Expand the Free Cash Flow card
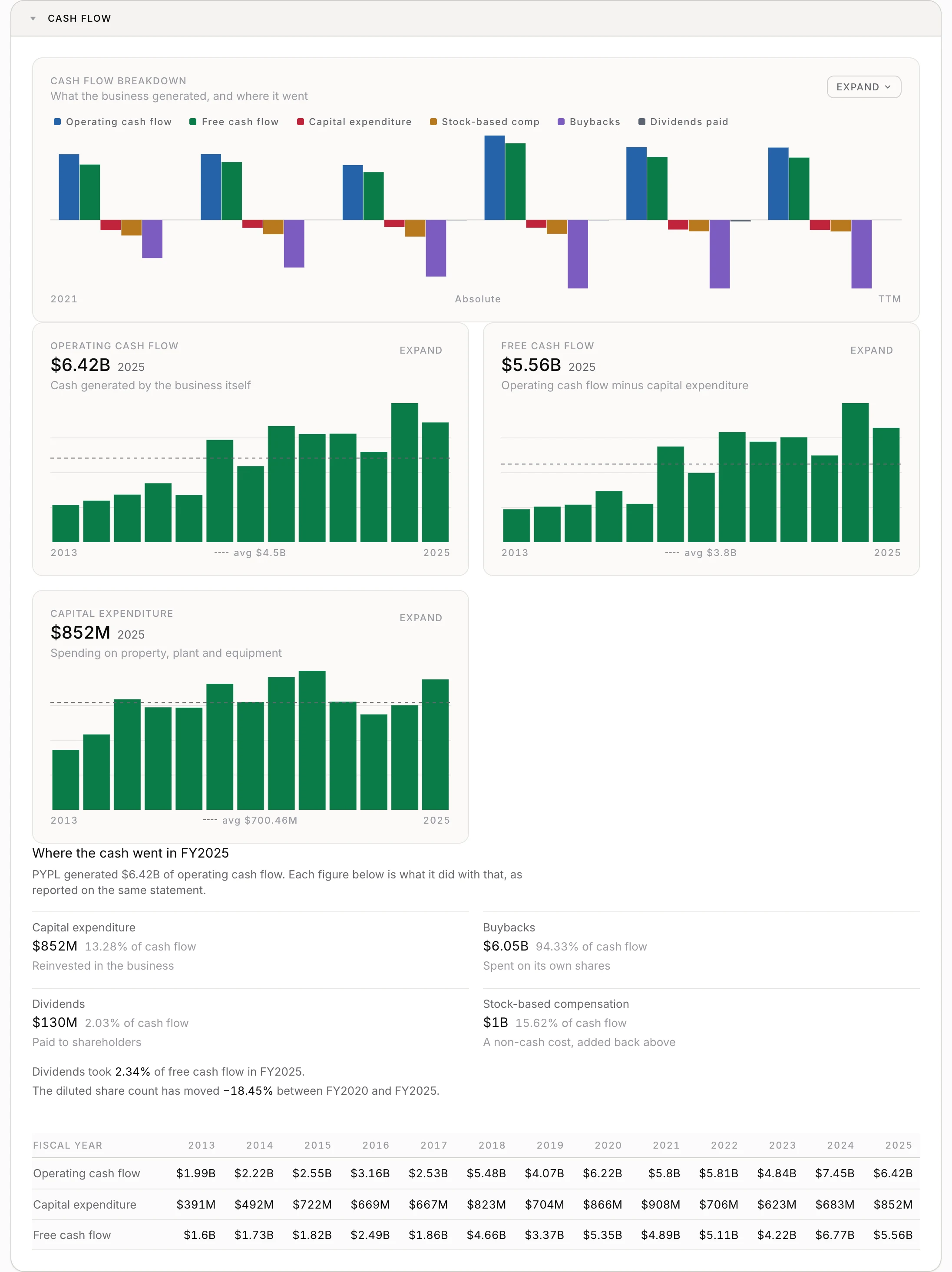This screenshot has width=952, height=1272. pos(872,350)
